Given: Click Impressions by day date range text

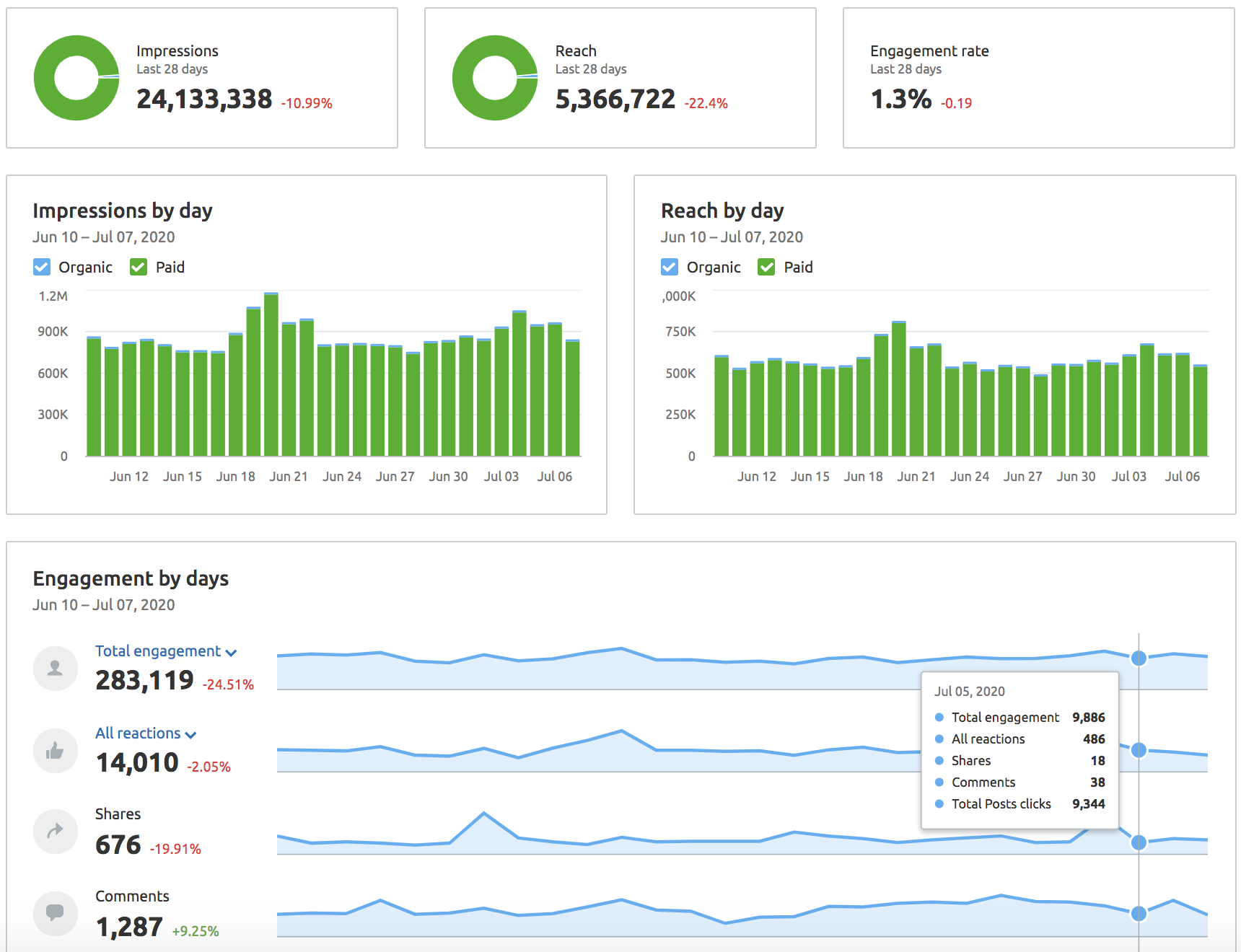Looking at the screenshot, I should pyautogui.click(x=104, y=237).
